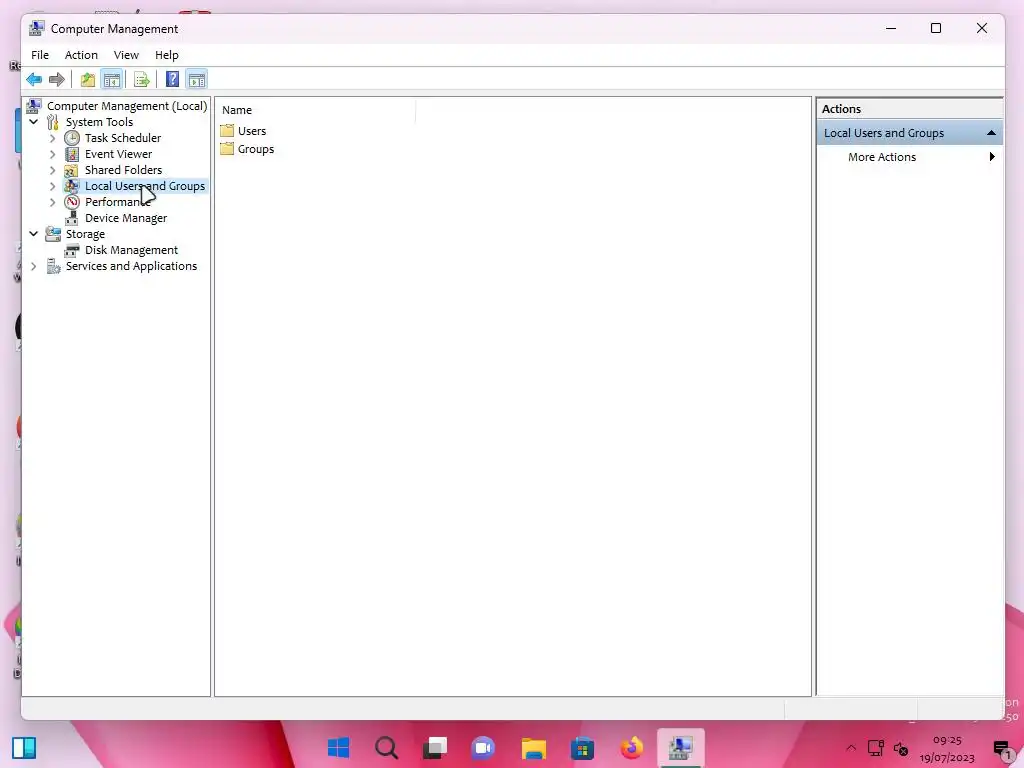Open the View menu
This screenshot has height=768, width=1024.
126,55
